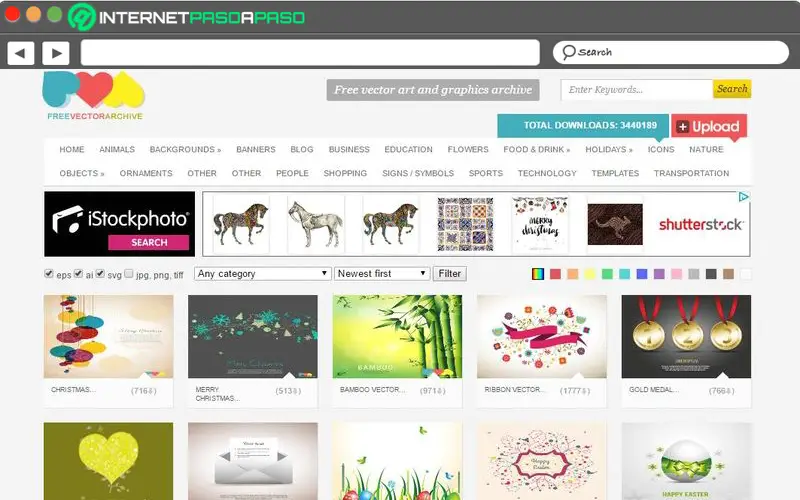Click the browser back arrow button
Image resolution: width=800 pixels, height=500 pixels.
tap(21, 53)
